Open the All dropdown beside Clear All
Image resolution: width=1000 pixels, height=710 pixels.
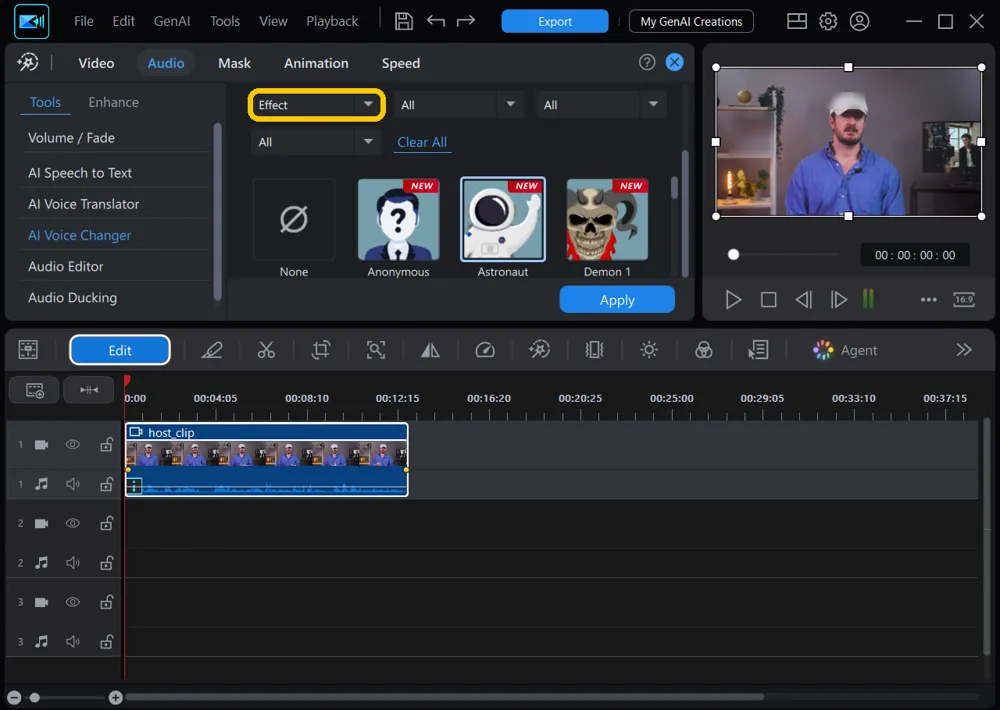coord(316,142)
